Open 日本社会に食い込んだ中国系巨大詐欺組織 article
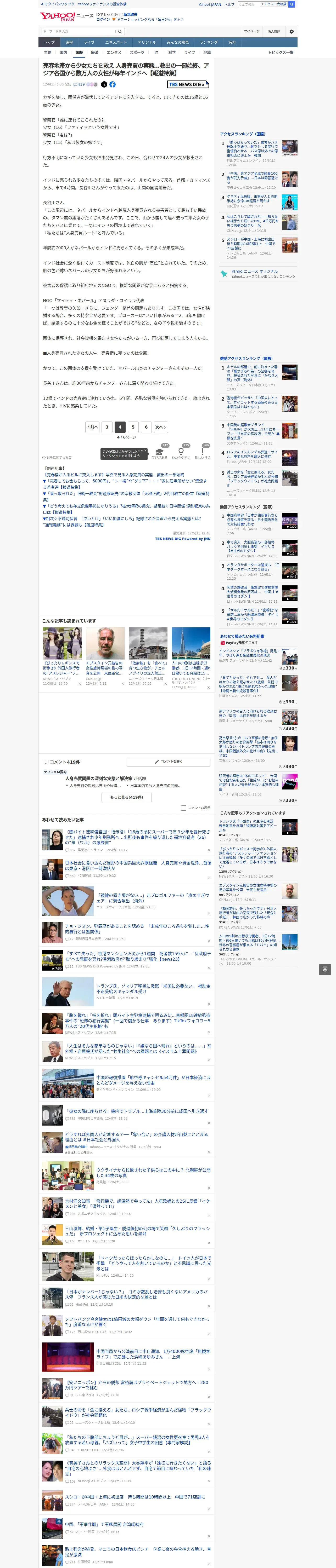The height and width of the screenshot is (1568, 336). 138,866
